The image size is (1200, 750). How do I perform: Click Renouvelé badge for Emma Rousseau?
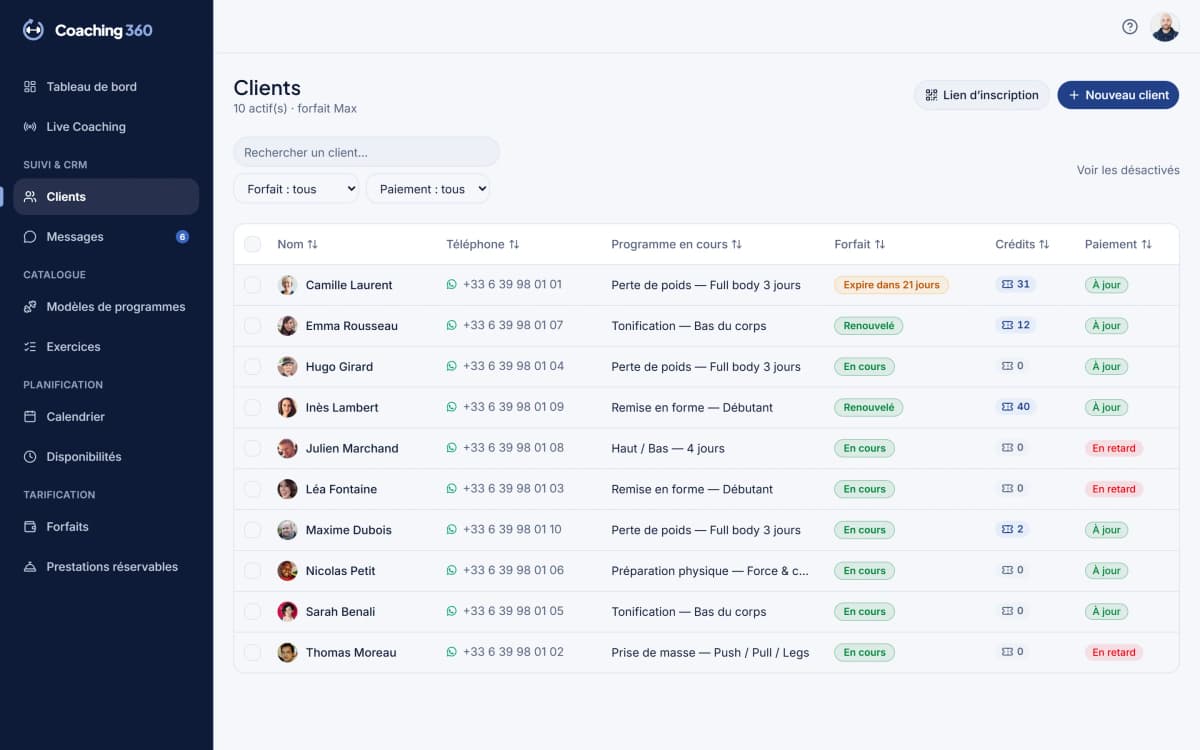869,326
